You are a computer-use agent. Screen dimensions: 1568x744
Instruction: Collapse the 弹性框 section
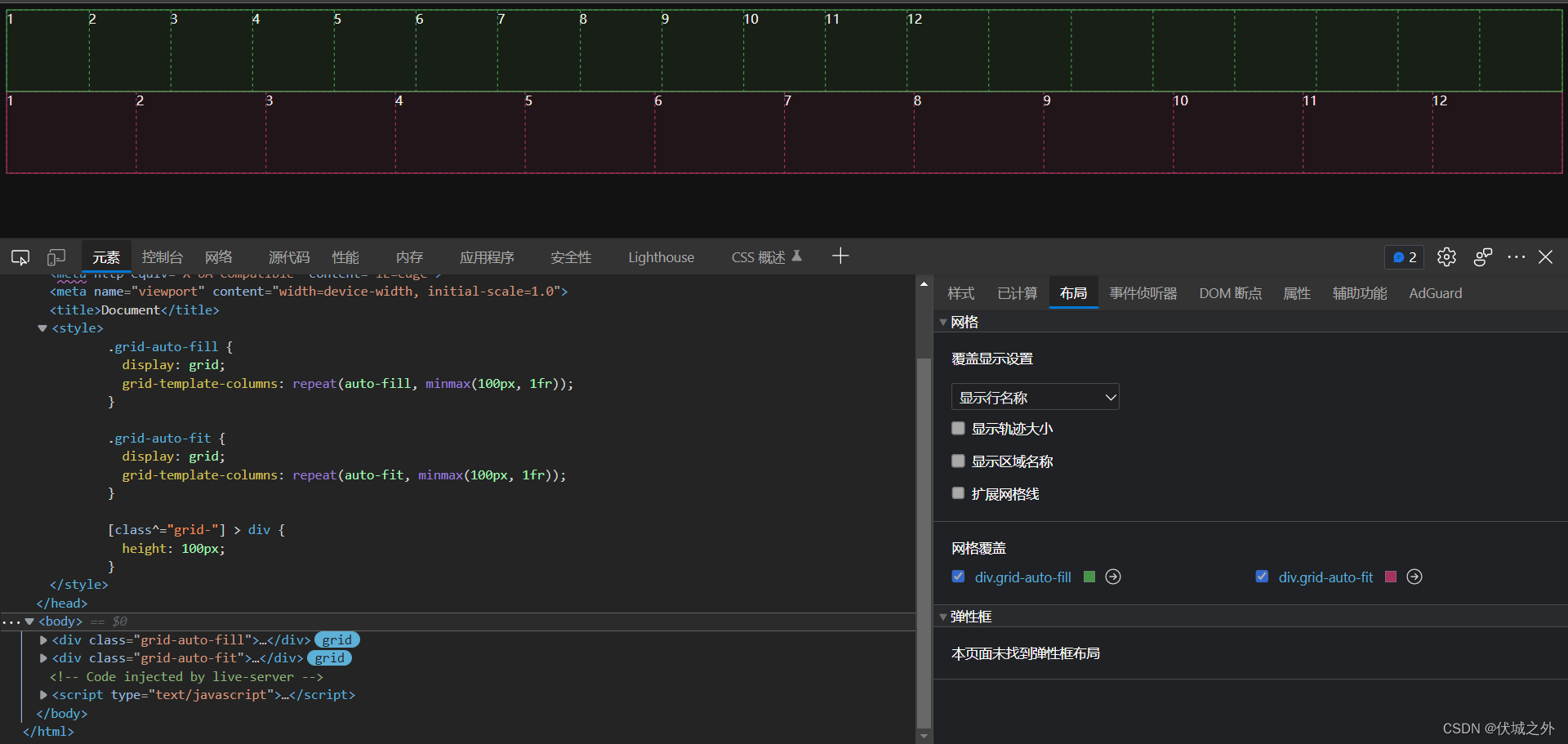tap(943, 617)
